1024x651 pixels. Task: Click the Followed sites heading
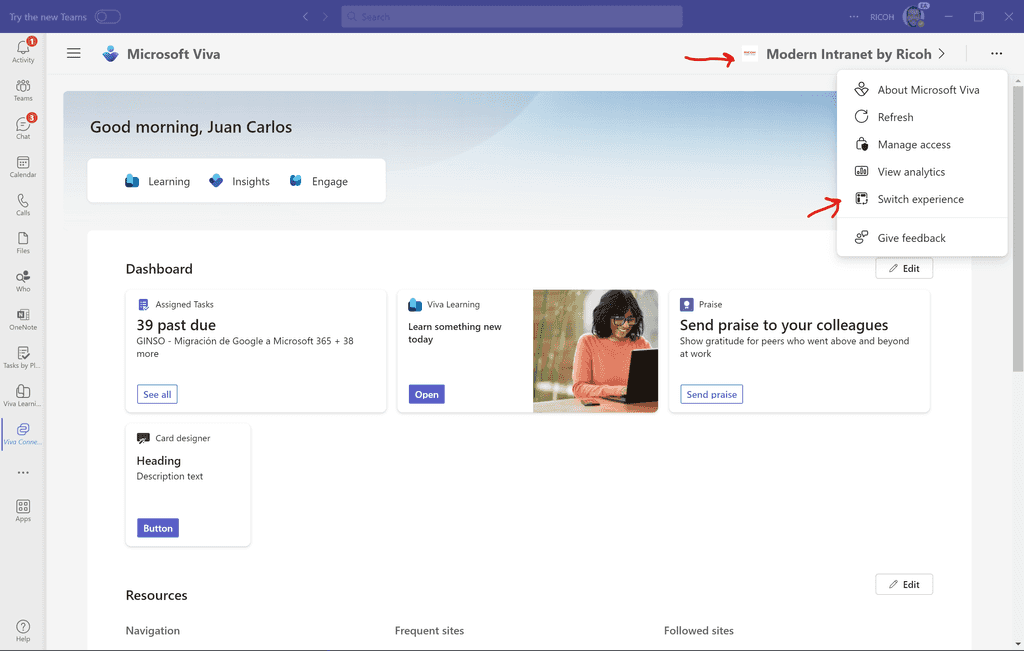(x=699, y=630)
